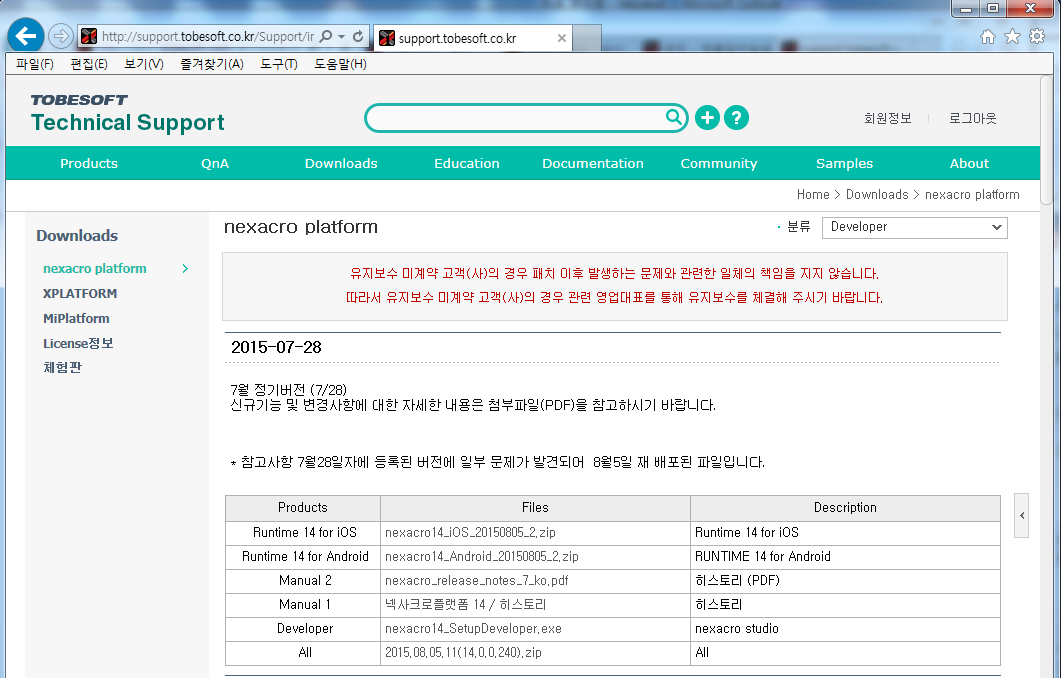Maximize the browser window
The width and height of the screenshot is (1061, 678).
click(x=993, y=9)
